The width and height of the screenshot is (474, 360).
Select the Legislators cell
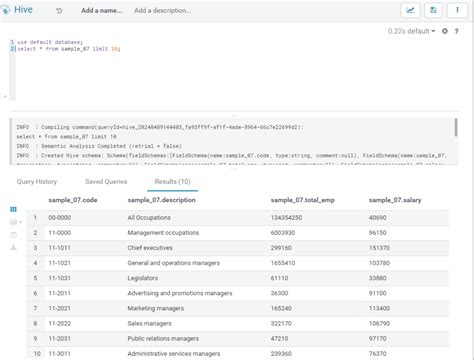[x=143, y=278]
